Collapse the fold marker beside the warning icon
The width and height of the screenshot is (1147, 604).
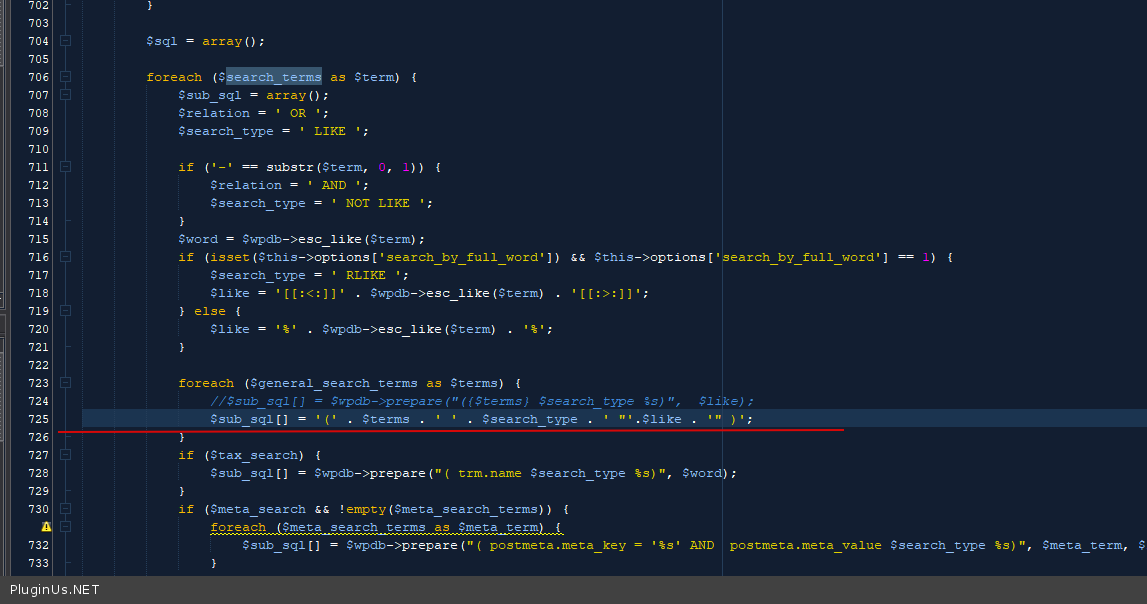point(66,527)
